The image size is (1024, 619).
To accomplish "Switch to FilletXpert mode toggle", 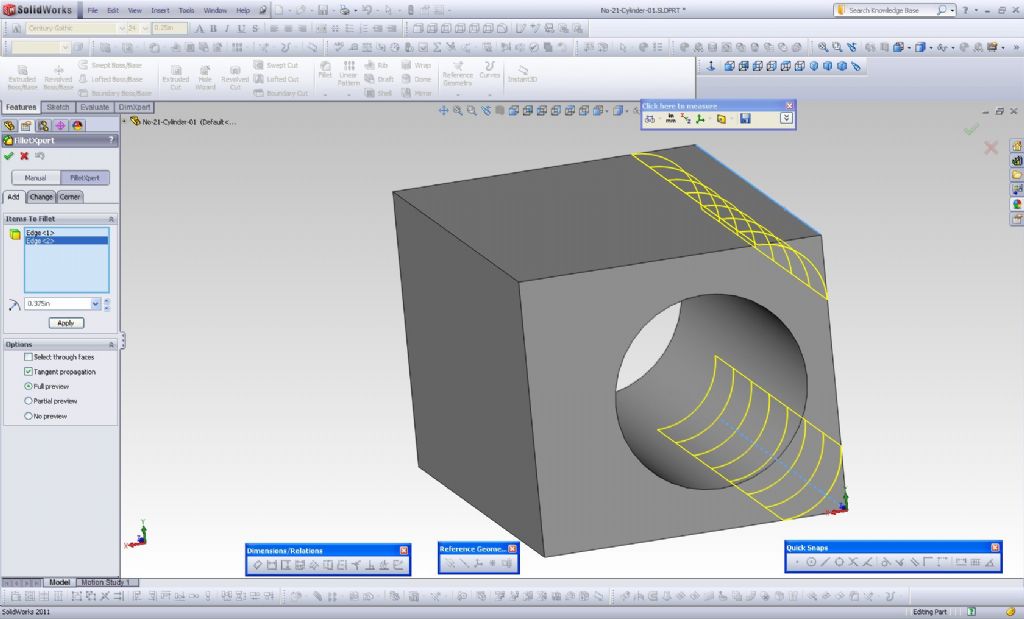I will tap(85, 178).
